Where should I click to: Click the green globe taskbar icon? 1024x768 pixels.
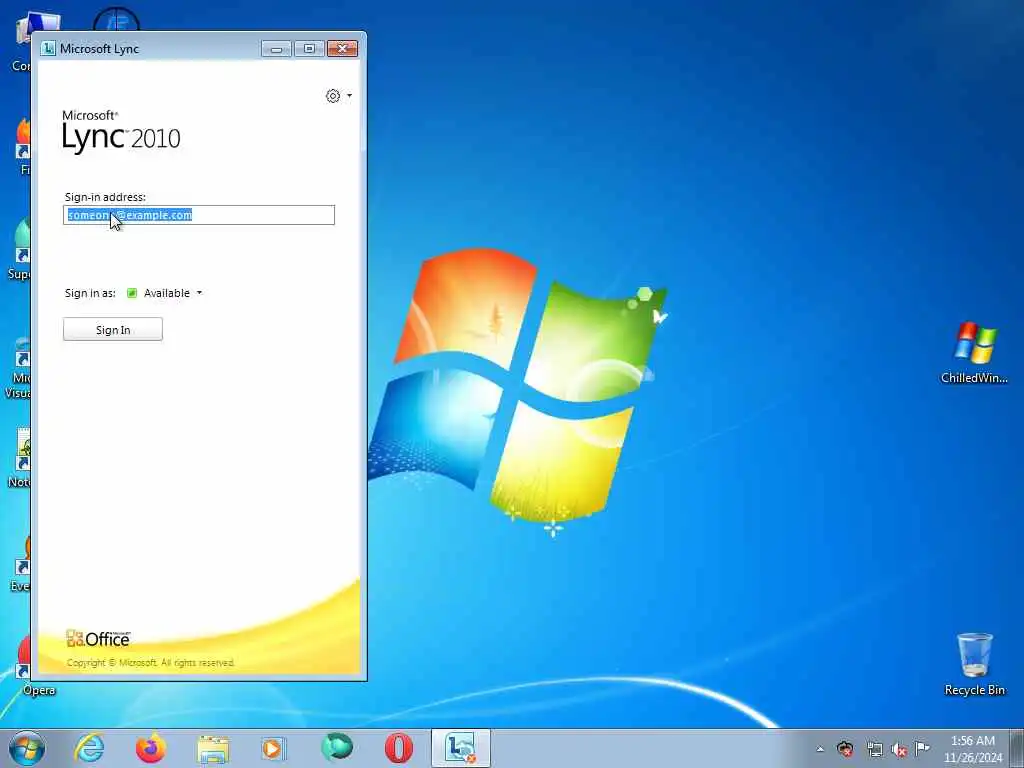tap(337, 748)
